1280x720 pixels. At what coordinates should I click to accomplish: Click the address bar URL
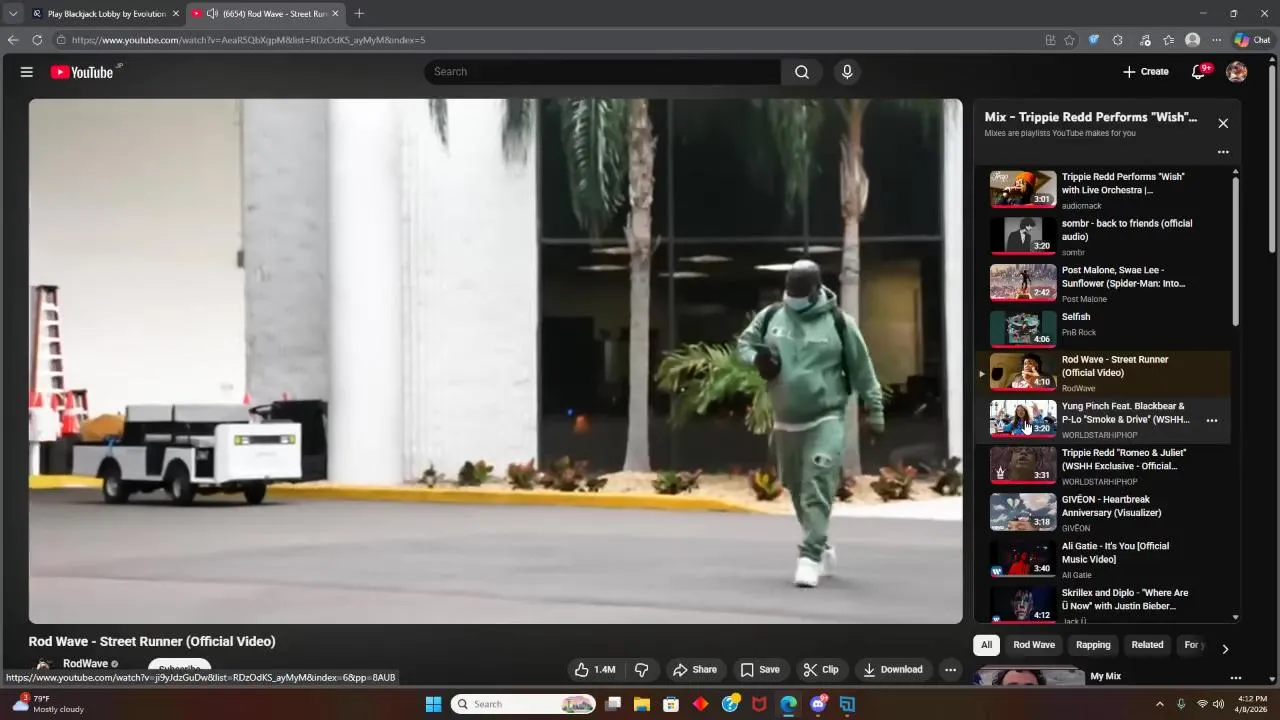click(248, 40)
